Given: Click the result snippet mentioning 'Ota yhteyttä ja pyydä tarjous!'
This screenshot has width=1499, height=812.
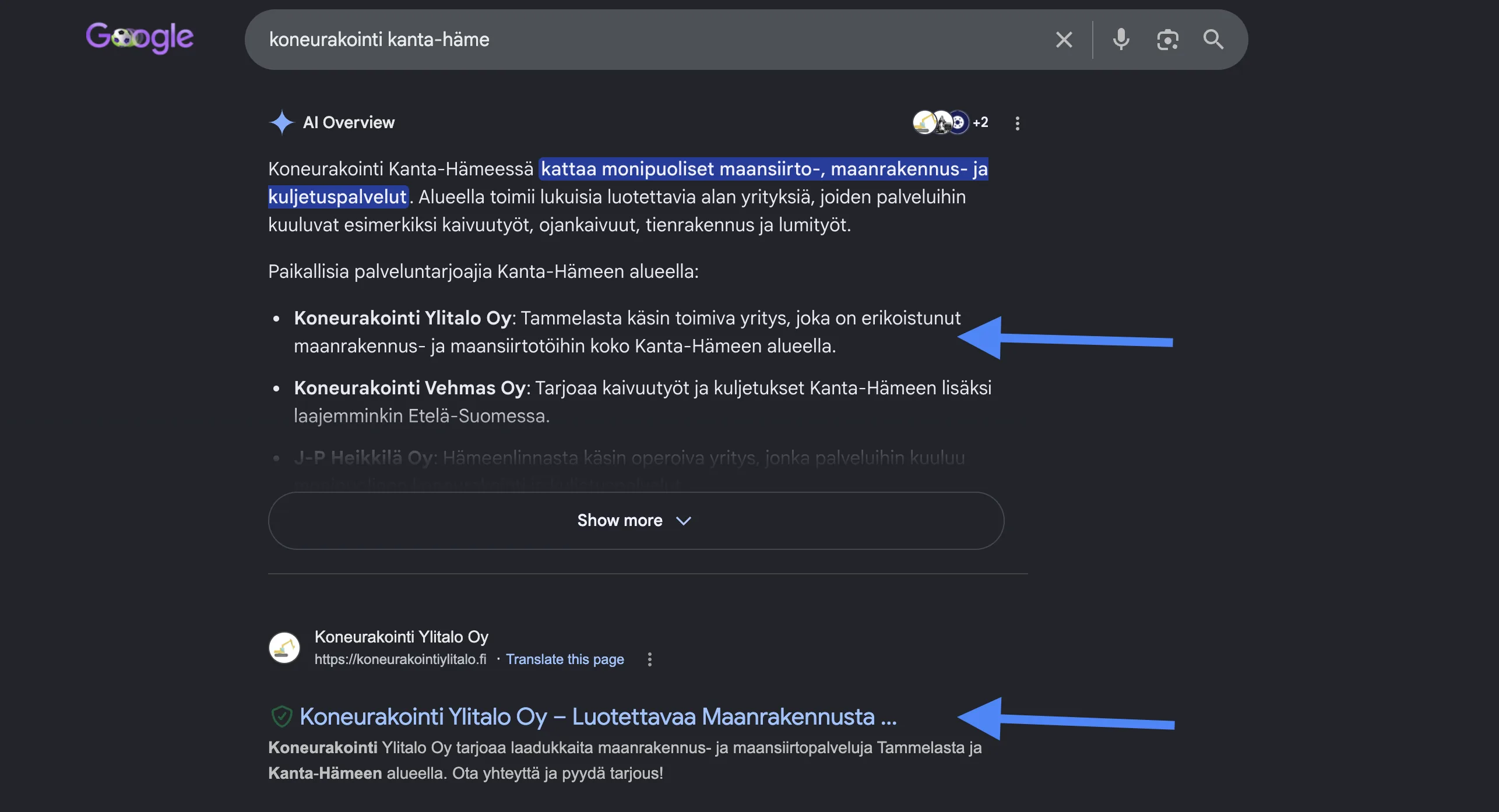Looking at the screenshot, I should click(625, 760).
